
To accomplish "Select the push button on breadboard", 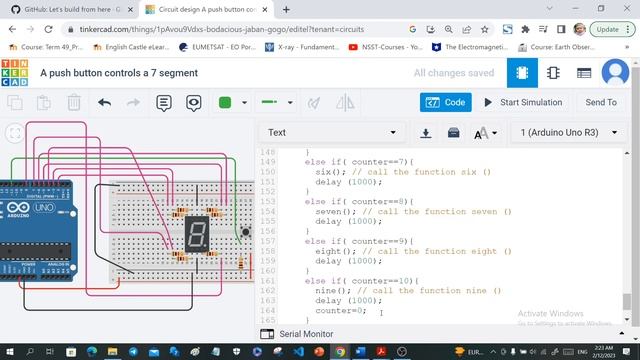I will [245, 232].
